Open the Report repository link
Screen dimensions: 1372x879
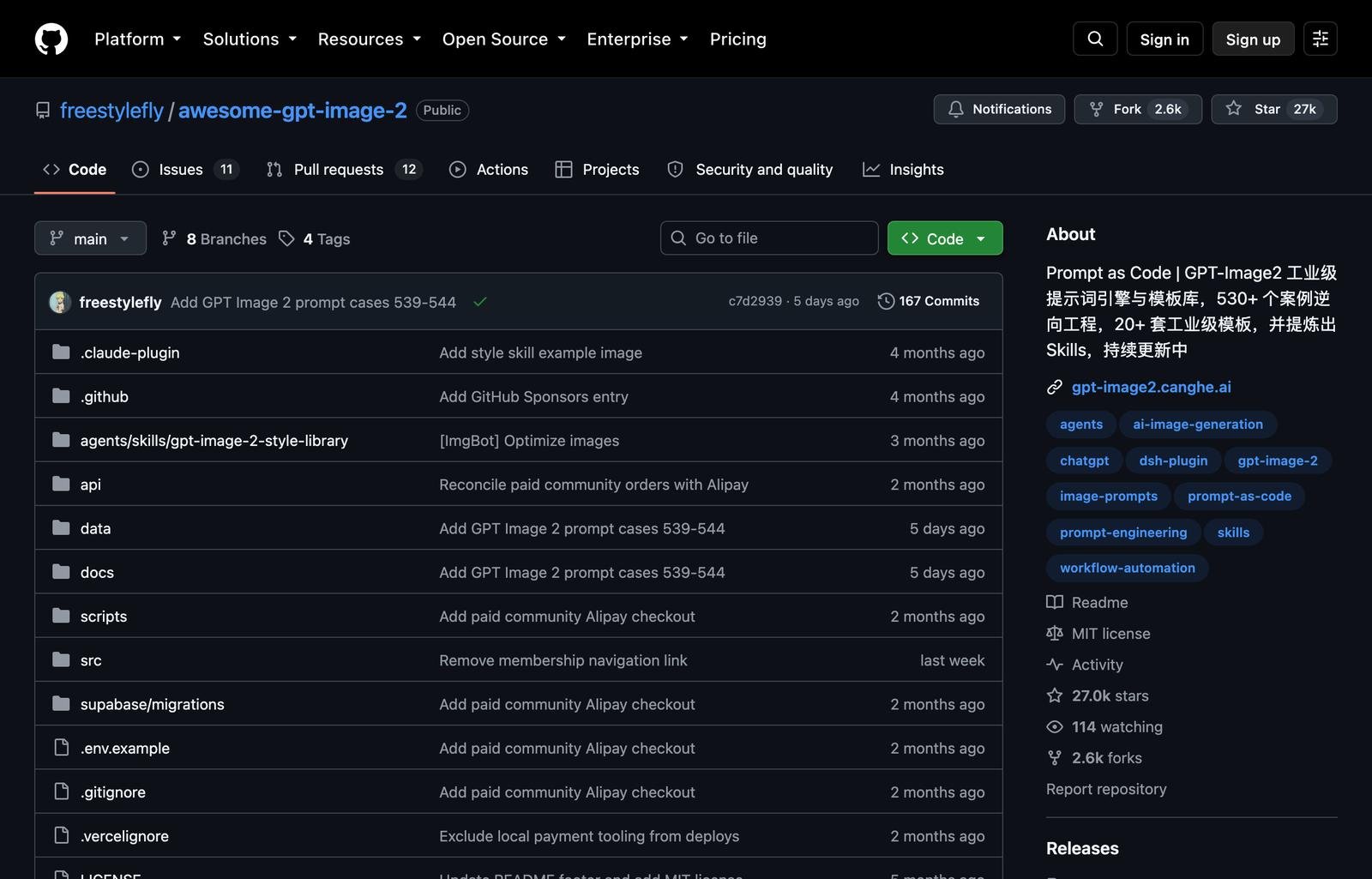(x=1106, y=789)
